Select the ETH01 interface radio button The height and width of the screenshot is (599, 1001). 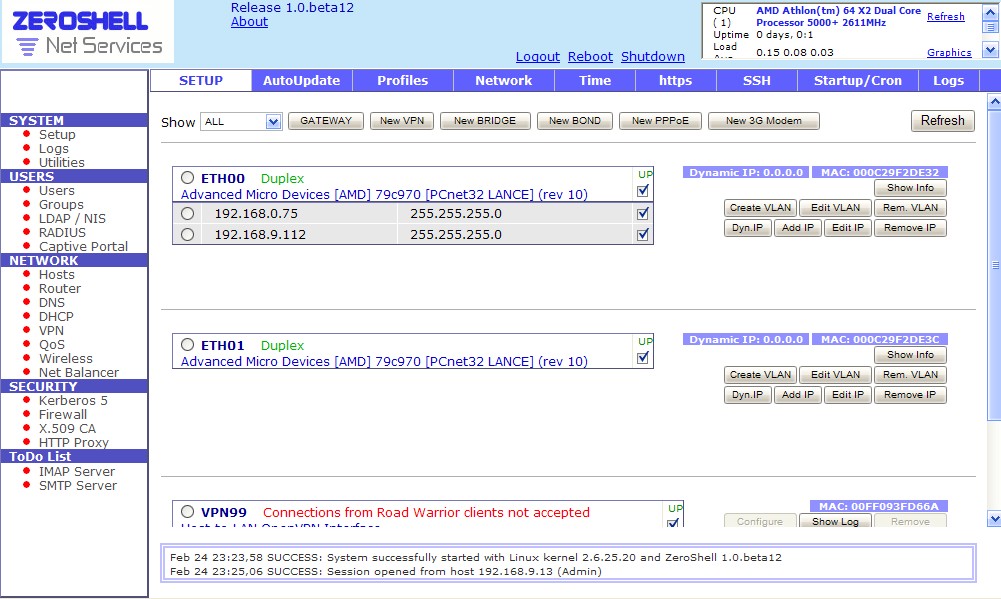pyautogui.click(x=187, y=345)
